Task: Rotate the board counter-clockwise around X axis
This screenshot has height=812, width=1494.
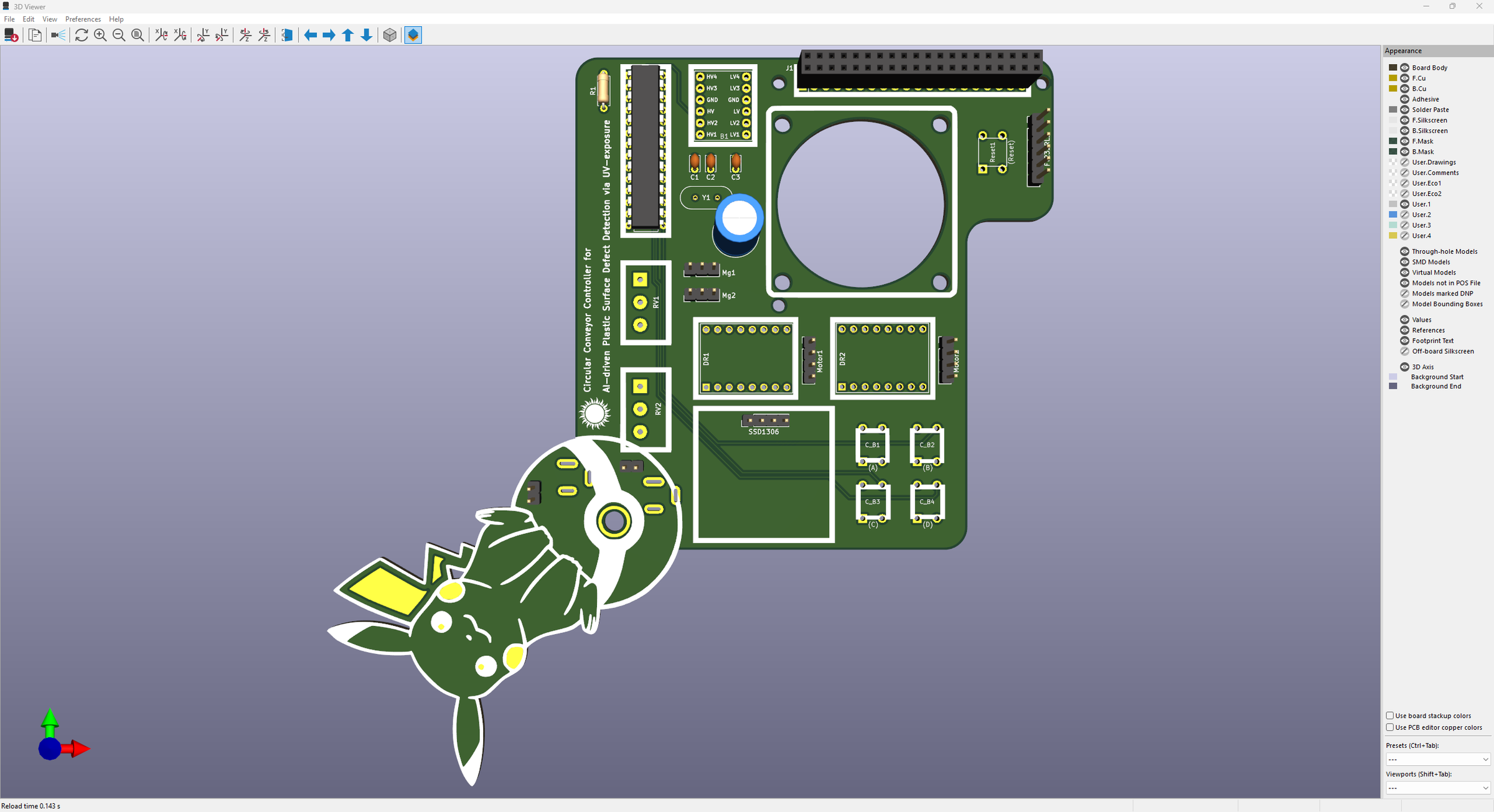Action: 180,35
